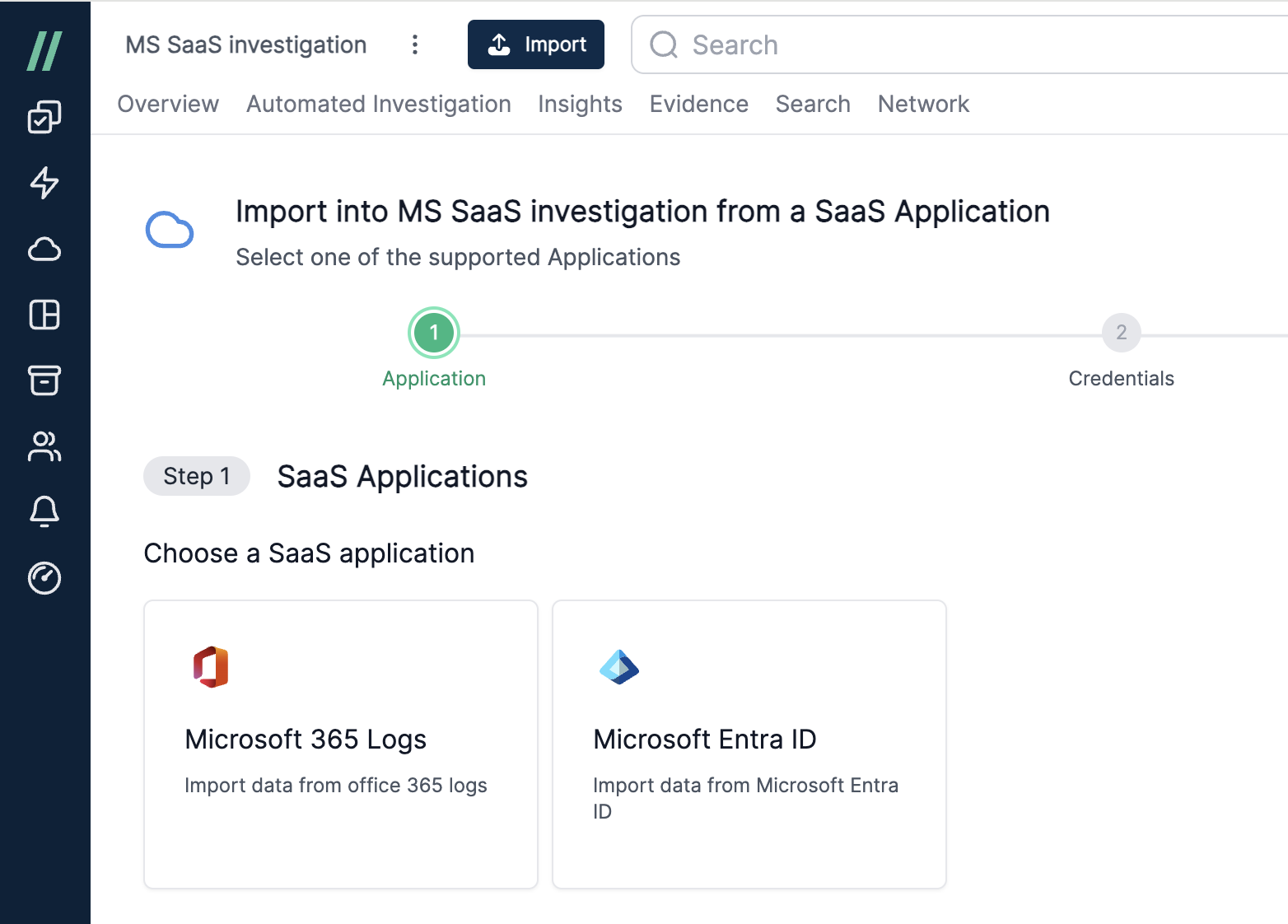This screenshot has width=1288, height=924.
Task: Open the archive box sidebar icon
Action: 44,380
